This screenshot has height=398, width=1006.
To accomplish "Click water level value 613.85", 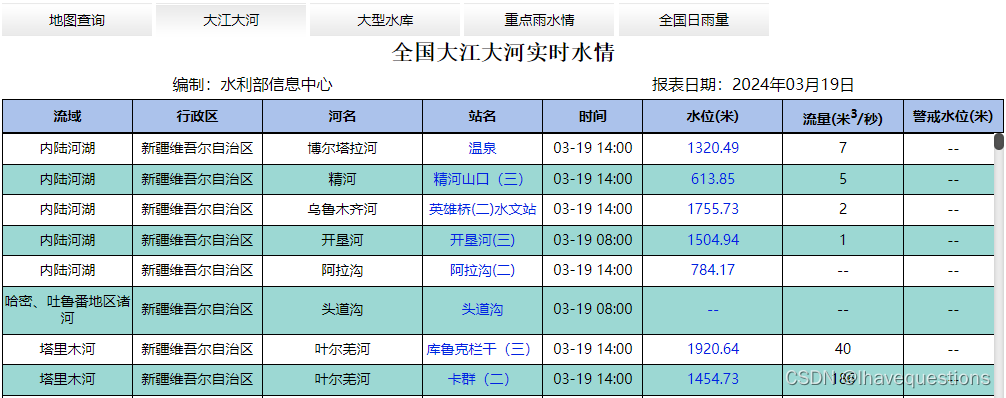I will pyautogui.click(x=713, y=179).
